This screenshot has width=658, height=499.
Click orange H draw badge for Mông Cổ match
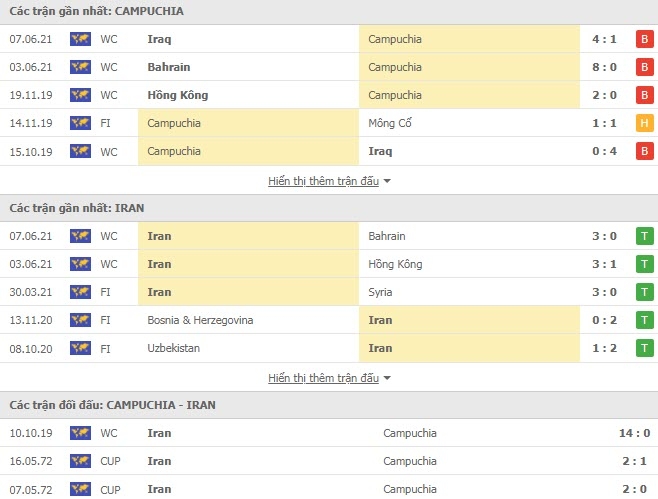[645, 123]
